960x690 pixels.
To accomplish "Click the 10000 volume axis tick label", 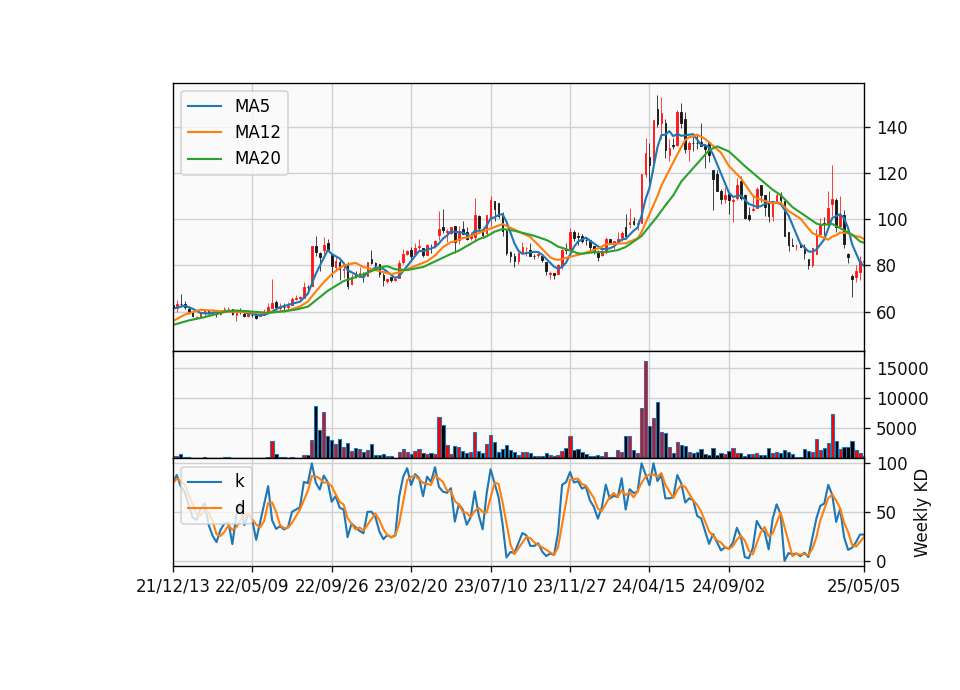I will click(902, 399).
